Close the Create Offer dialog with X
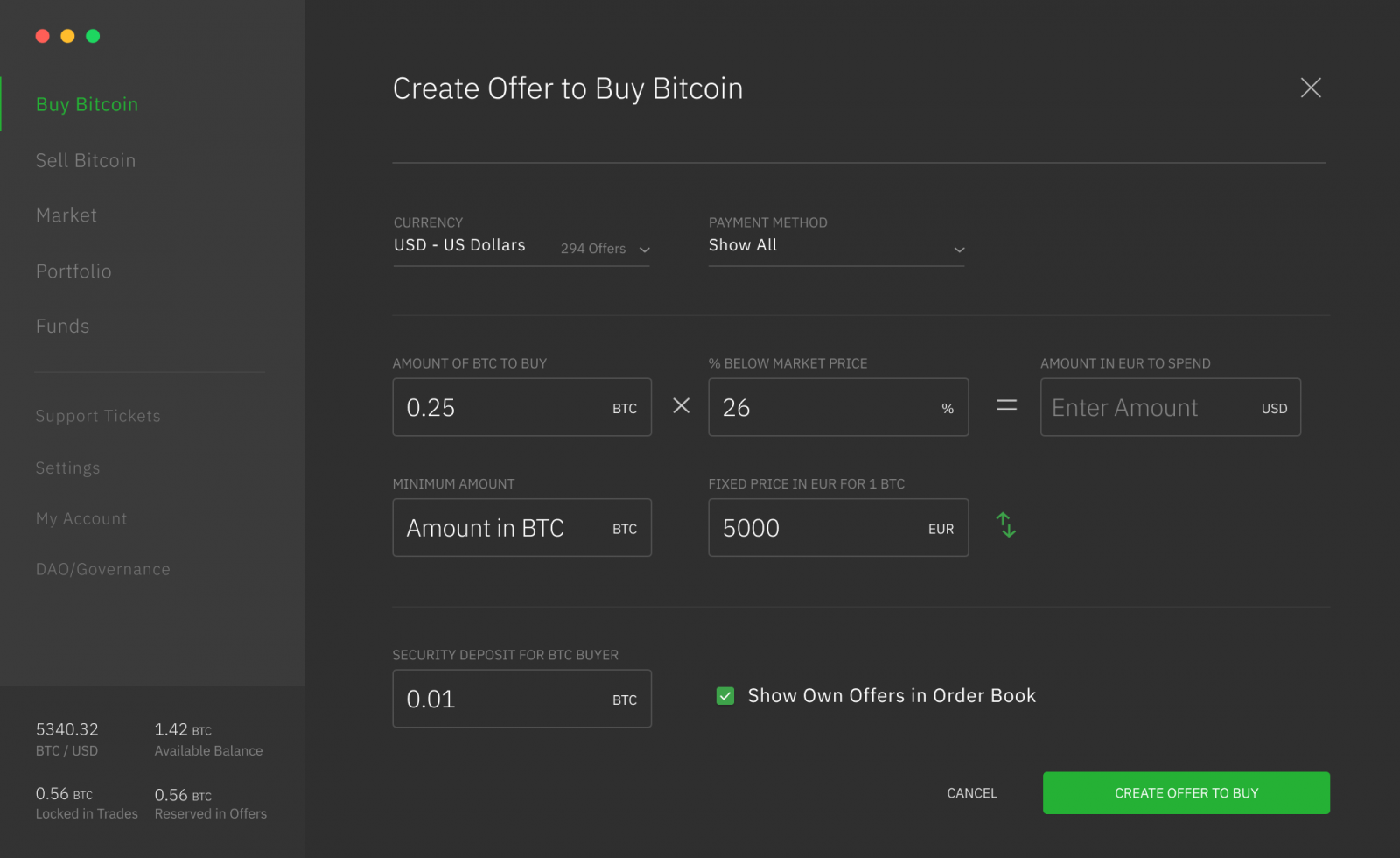1400x858 pixels. pyautogui.click(x=1310, y=88)
